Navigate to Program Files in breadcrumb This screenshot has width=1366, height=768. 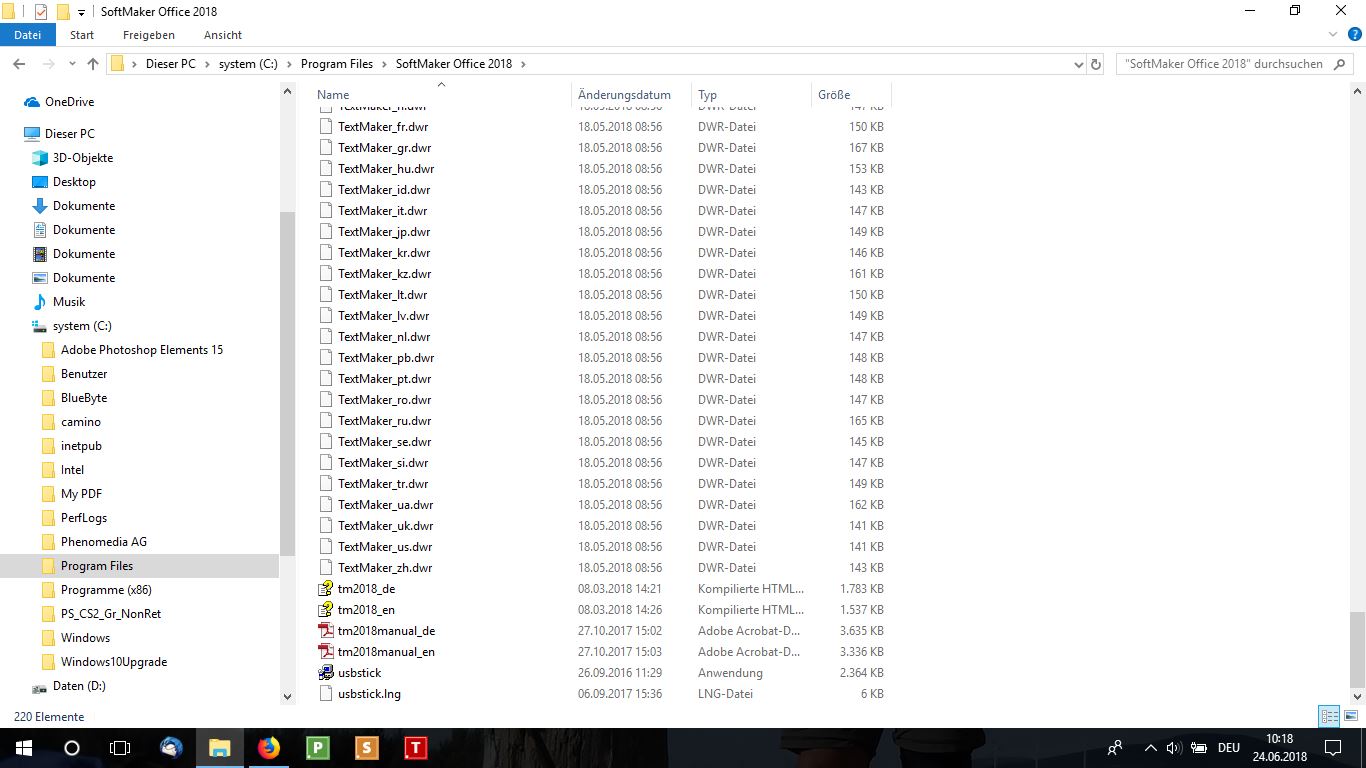coord(337,64)
